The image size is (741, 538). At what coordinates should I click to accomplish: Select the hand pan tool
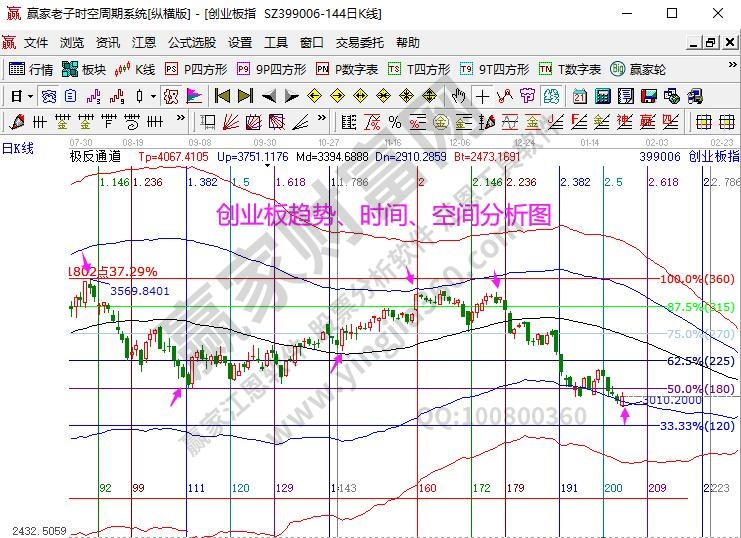point(458,96)
